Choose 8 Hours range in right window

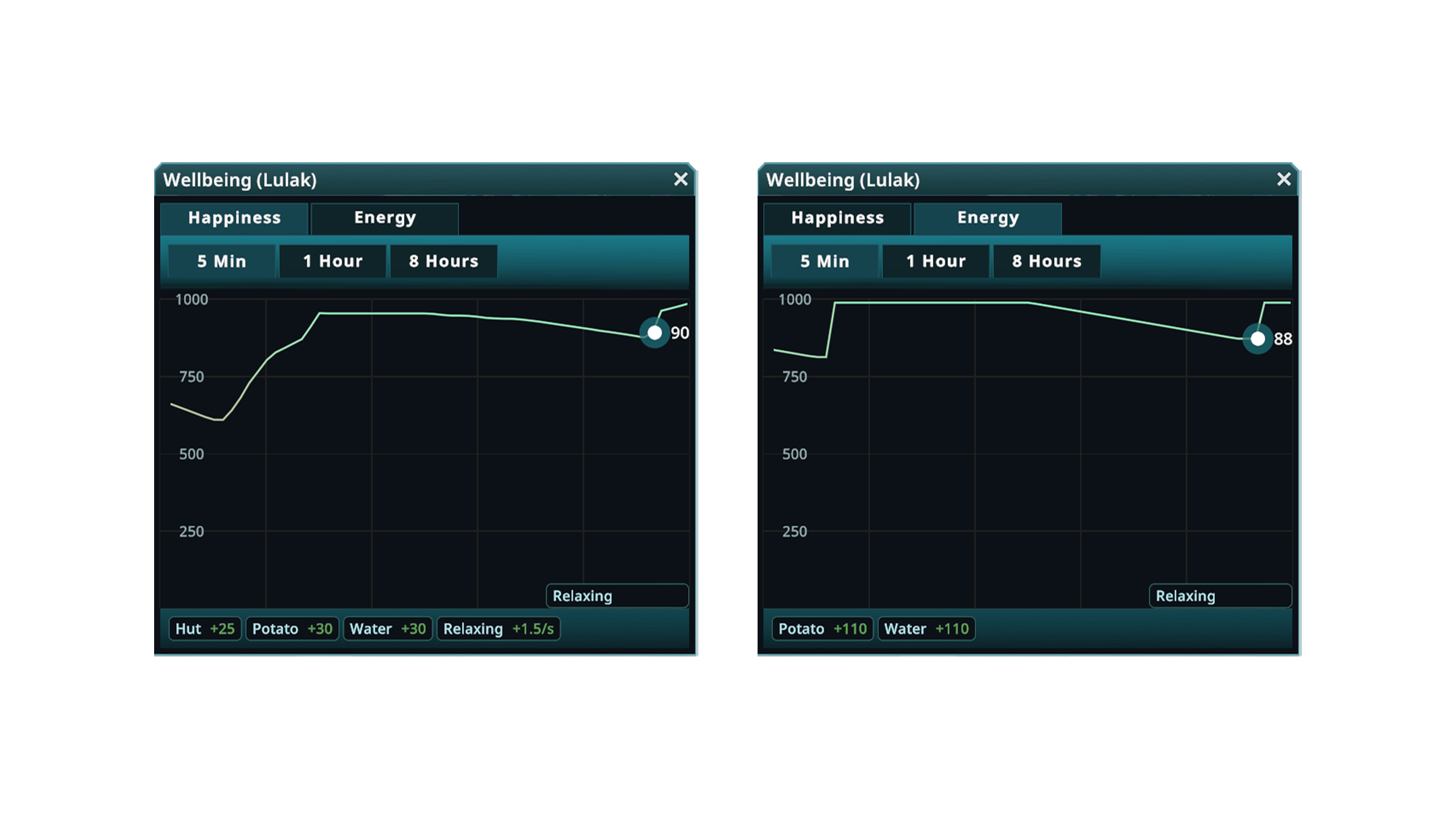(x=1046, y=261)
